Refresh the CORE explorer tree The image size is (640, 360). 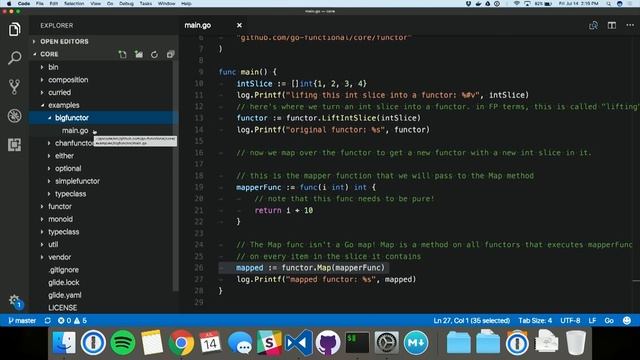pyautogui.click(x=154, y=54)
